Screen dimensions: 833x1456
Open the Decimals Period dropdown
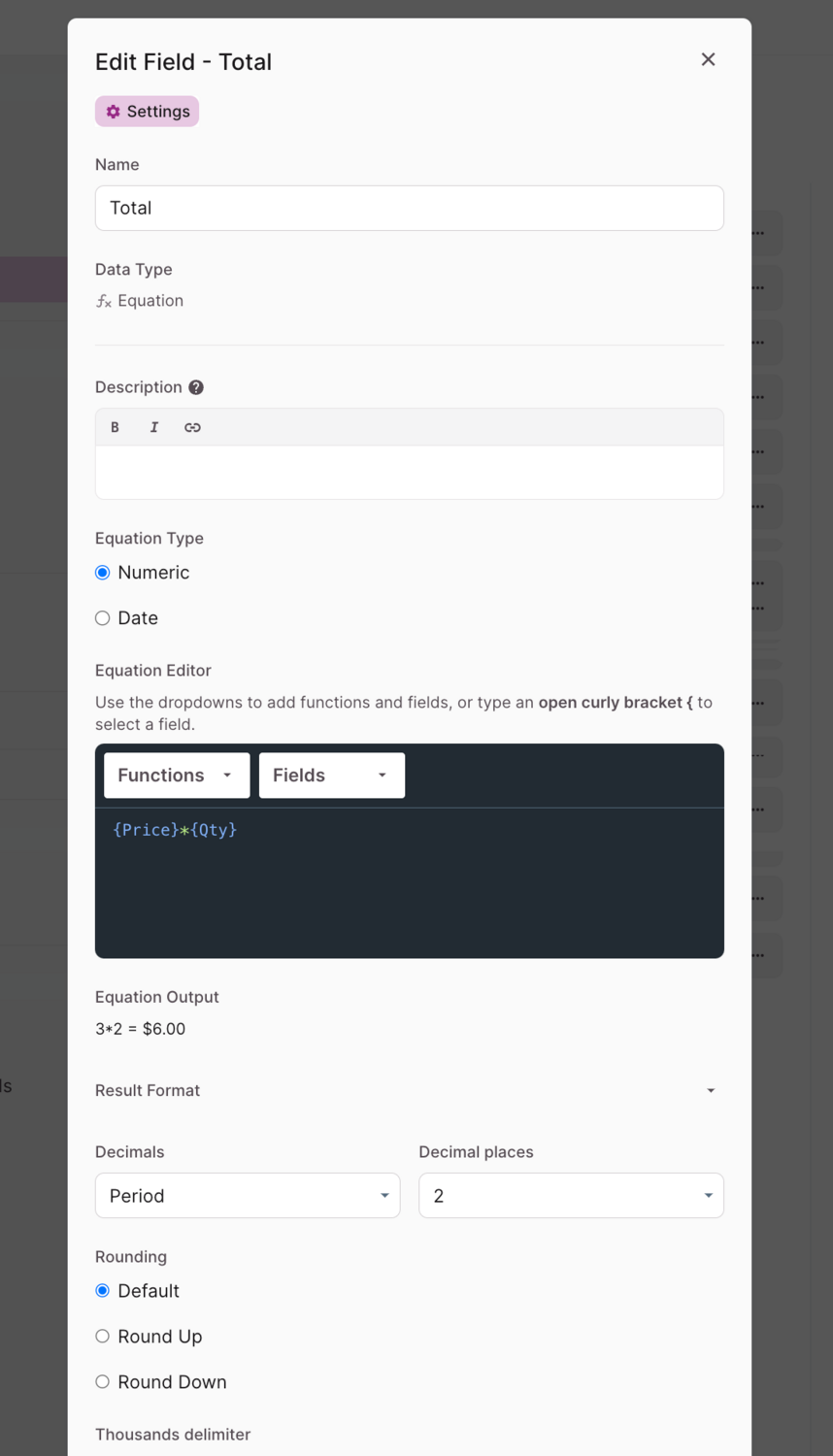tap(248, 1196)
